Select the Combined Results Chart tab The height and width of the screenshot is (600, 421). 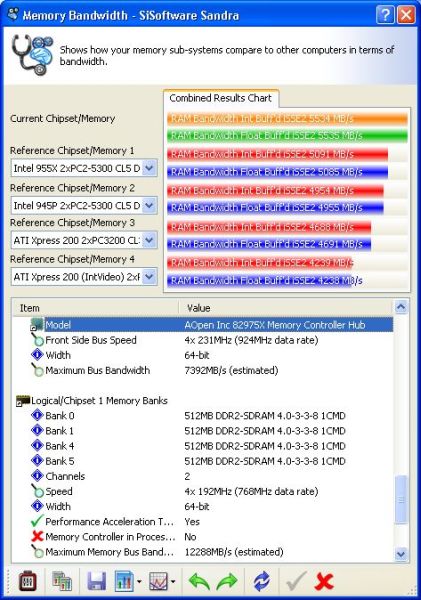(220, 98)
